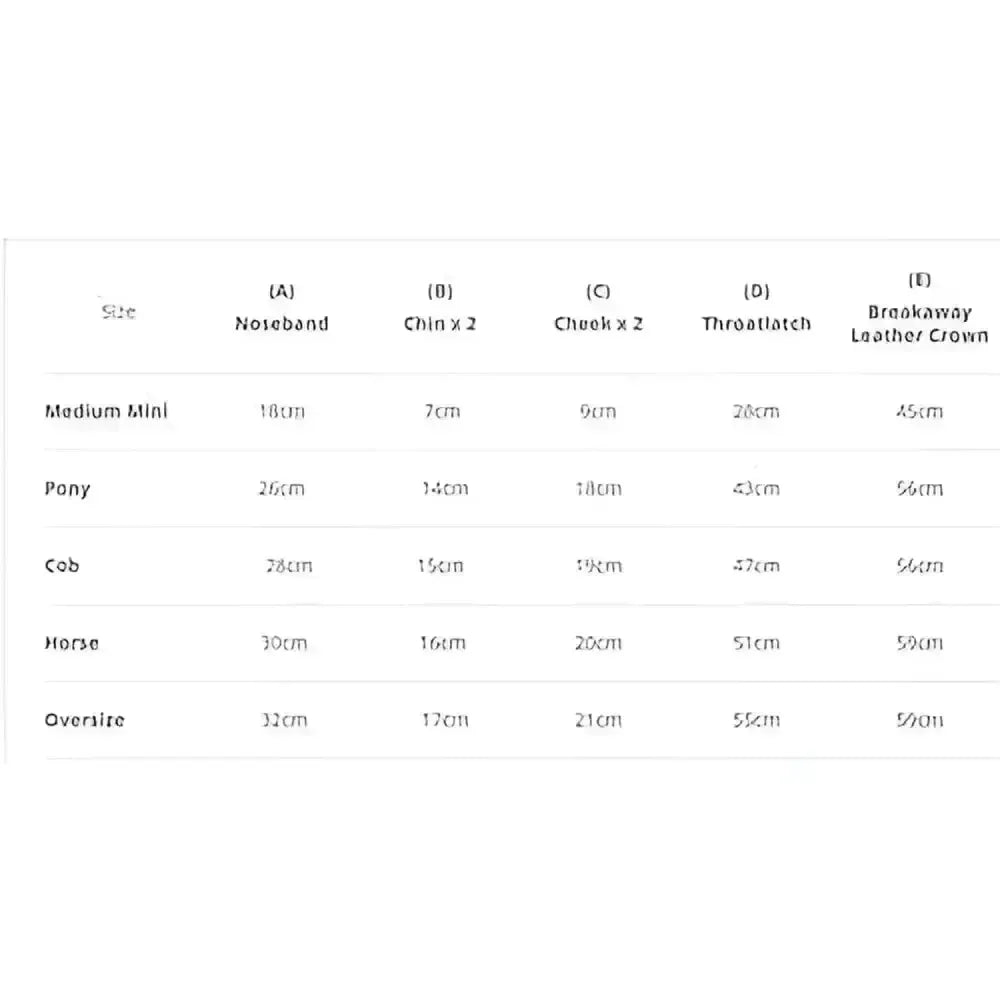Click the Pony row label
This screenshot has width=1000, height=1000.
click(68, 489)
